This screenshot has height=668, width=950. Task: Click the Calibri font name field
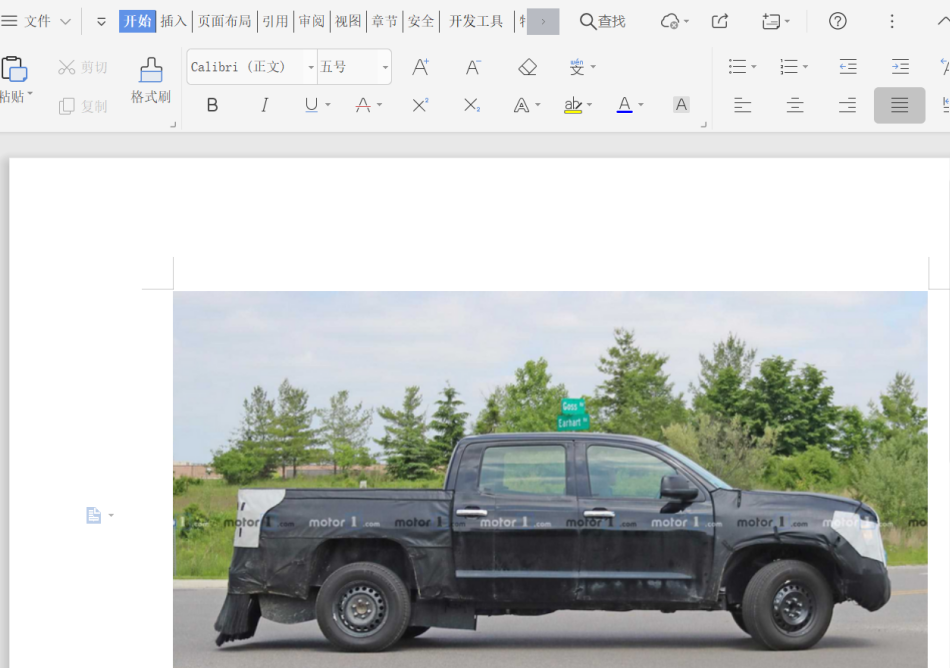(x=245, y=67)
